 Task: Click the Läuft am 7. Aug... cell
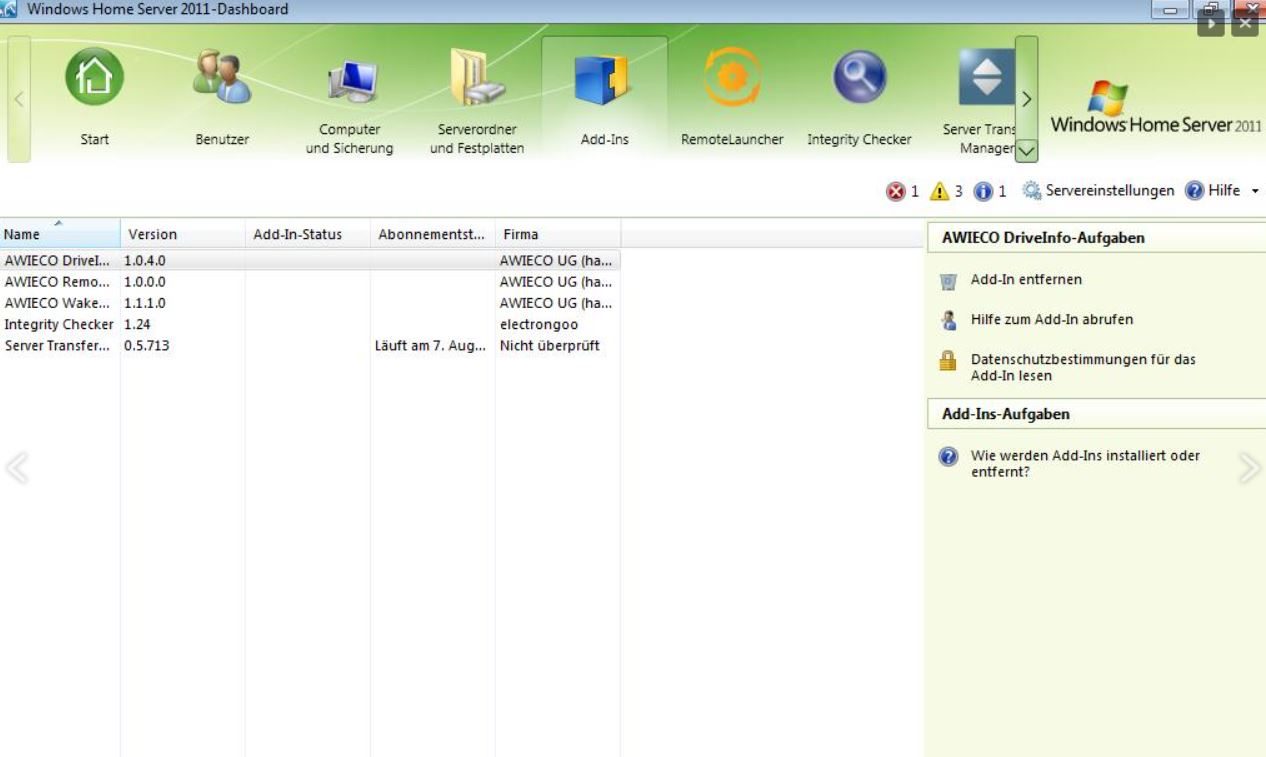coord(431,346)
